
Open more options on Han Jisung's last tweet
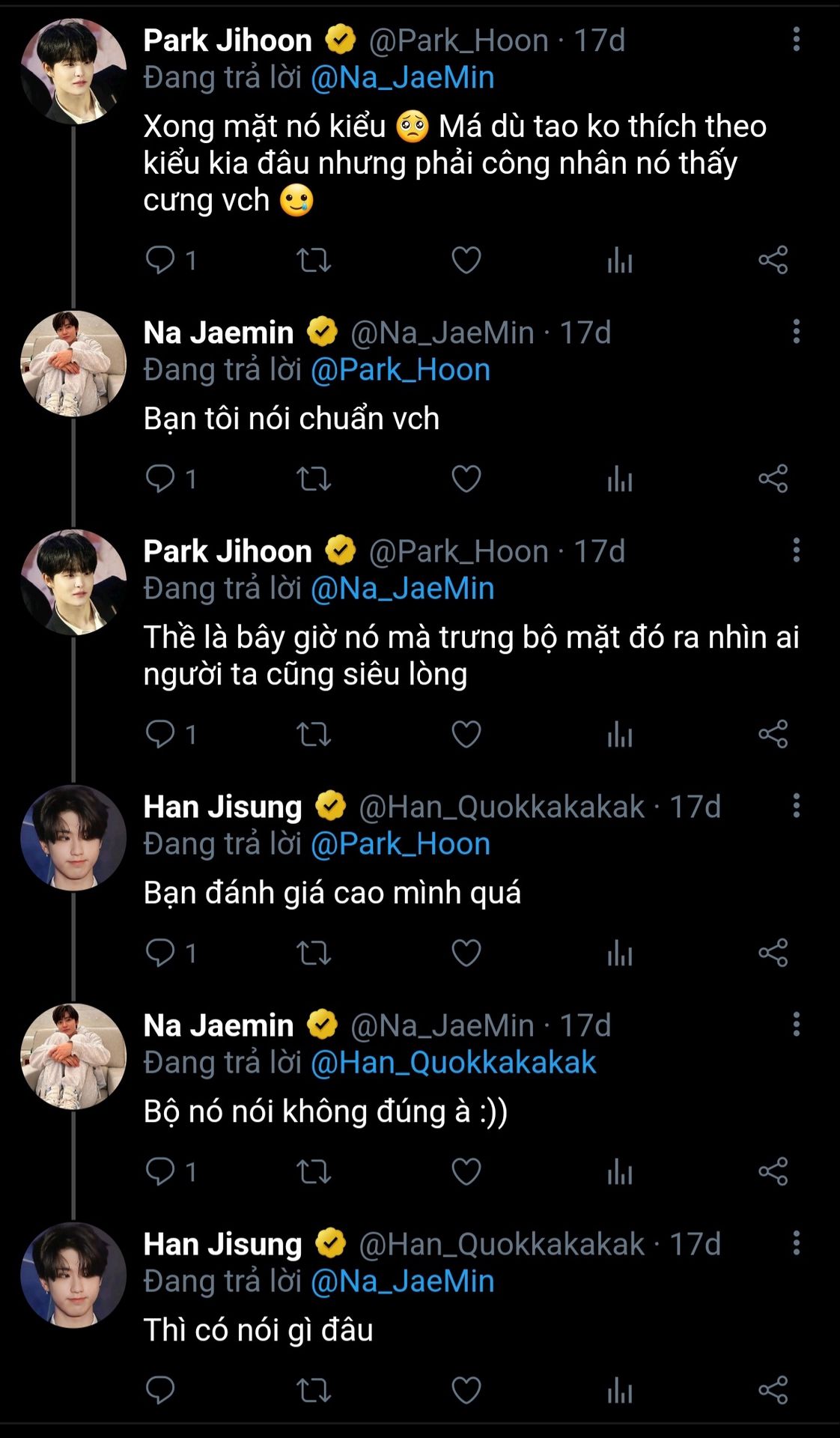796,1243
